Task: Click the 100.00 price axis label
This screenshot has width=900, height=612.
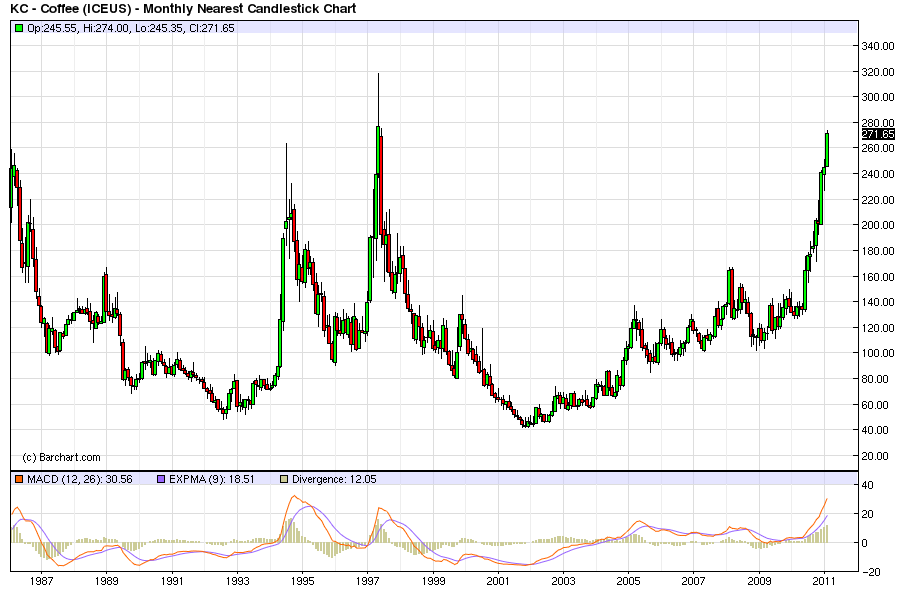Action: click(x=878, y=353)
